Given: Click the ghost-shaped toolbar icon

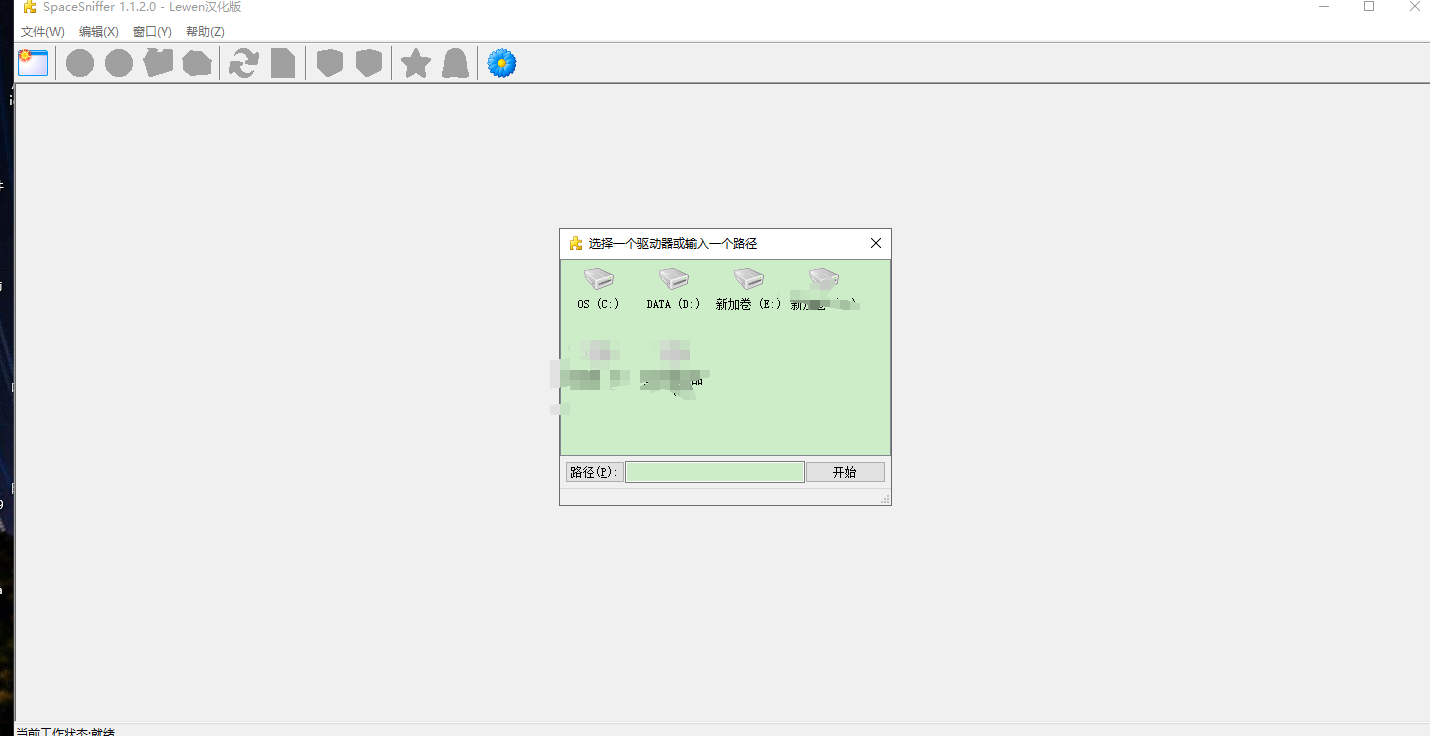Looking at the screenshot, I should [455, 64].
